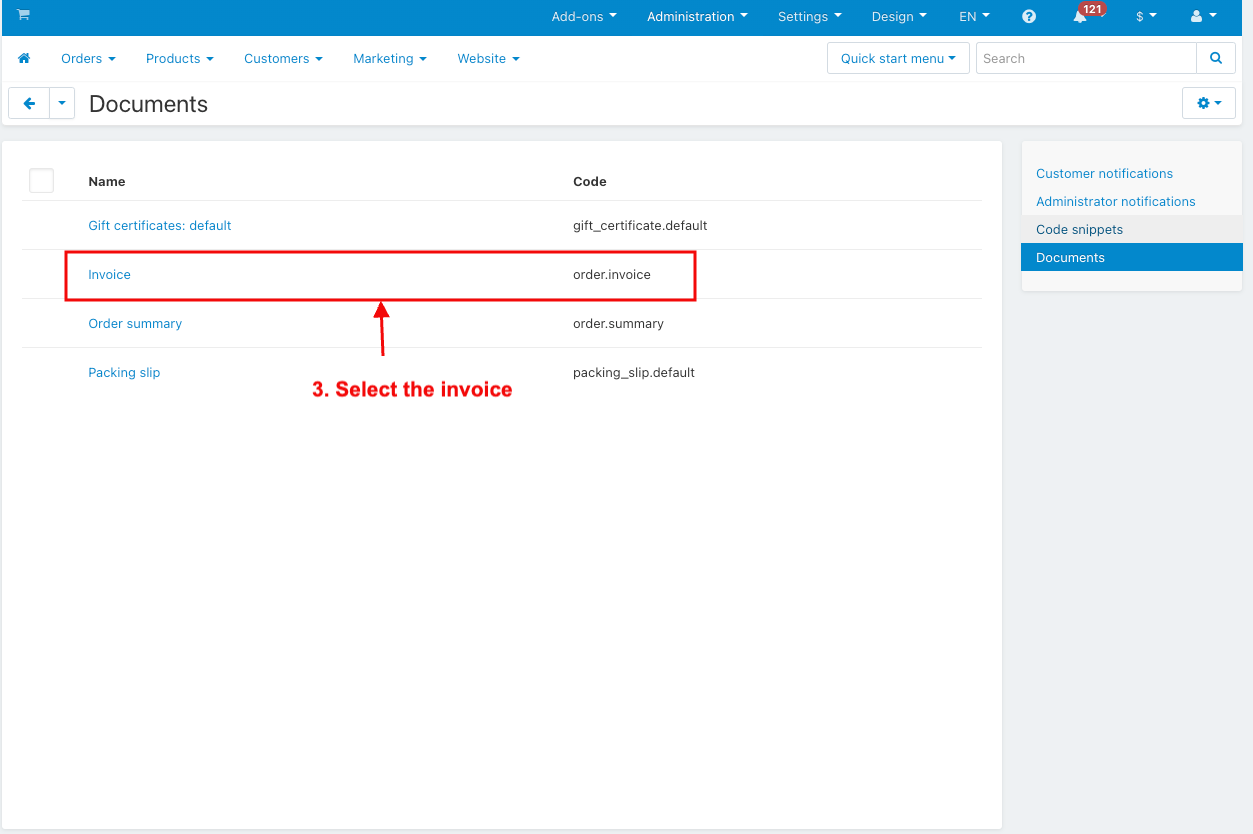This screenshot has height=834, width=1253.
Task: Change language with EN dropdown
Action: (974, 17)
